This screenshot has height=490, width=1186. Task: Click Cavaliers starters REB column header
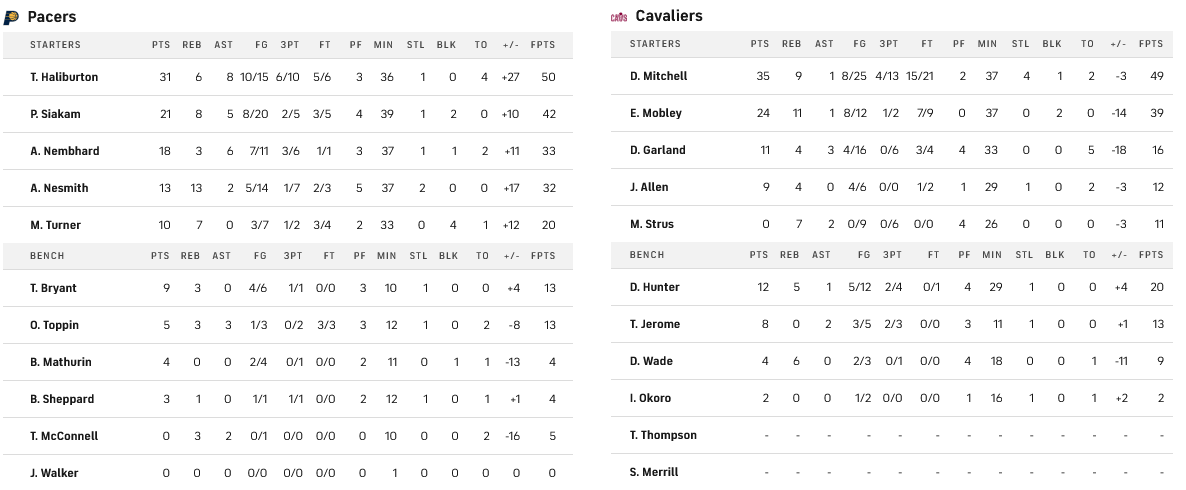(791, 44)
